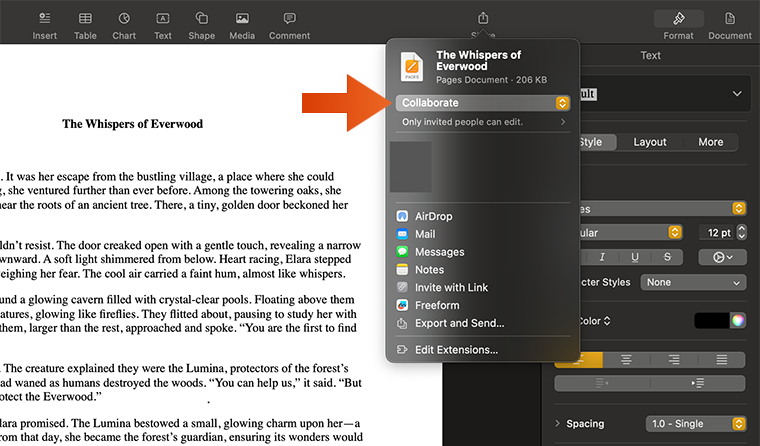The width and height of the screenshot is (760, 446).
Task: Click the Invite with Link icon
Action: tap(402, 287)
